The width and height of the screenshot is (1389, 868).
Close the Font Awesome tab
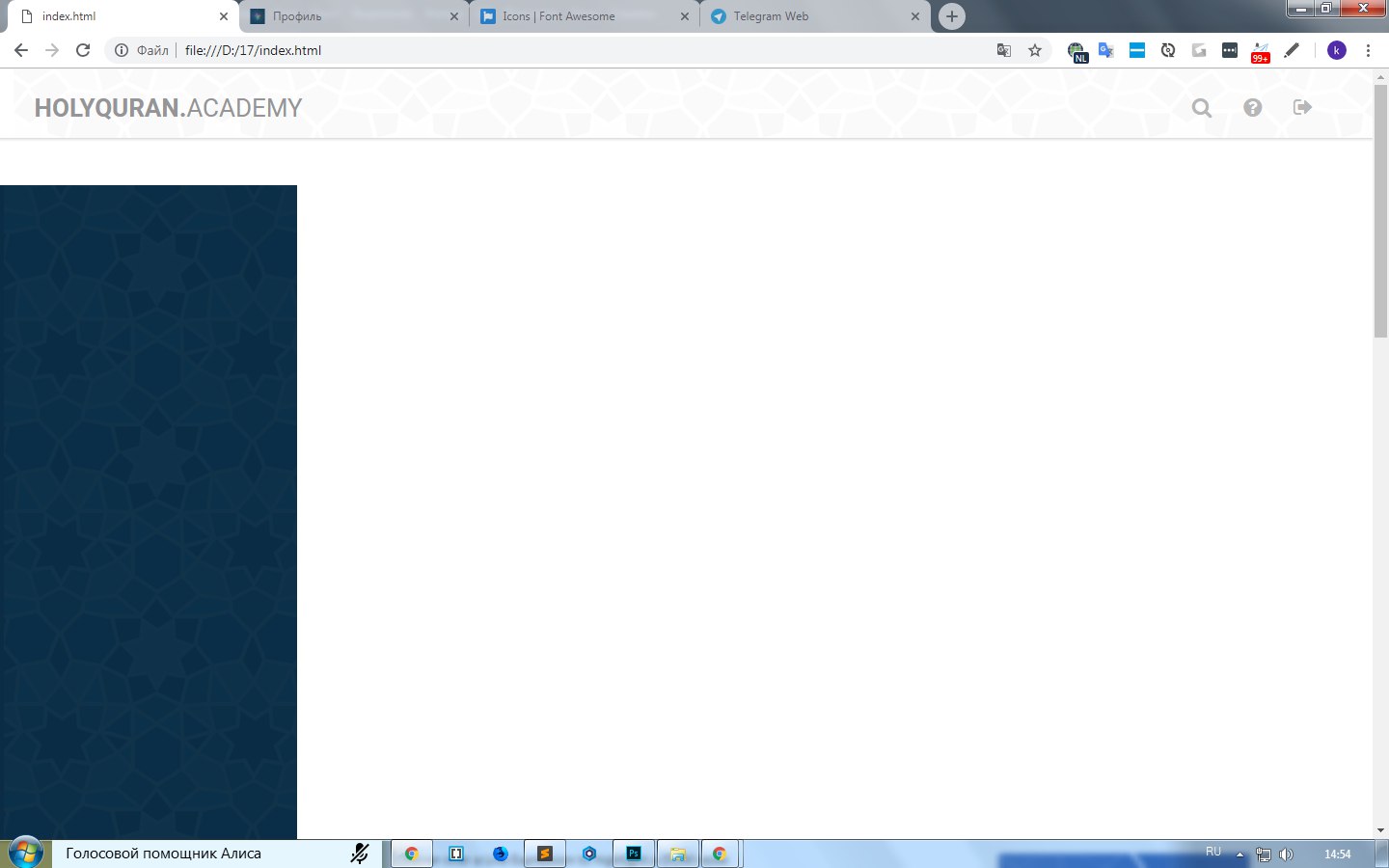click(x=685, y=16)
